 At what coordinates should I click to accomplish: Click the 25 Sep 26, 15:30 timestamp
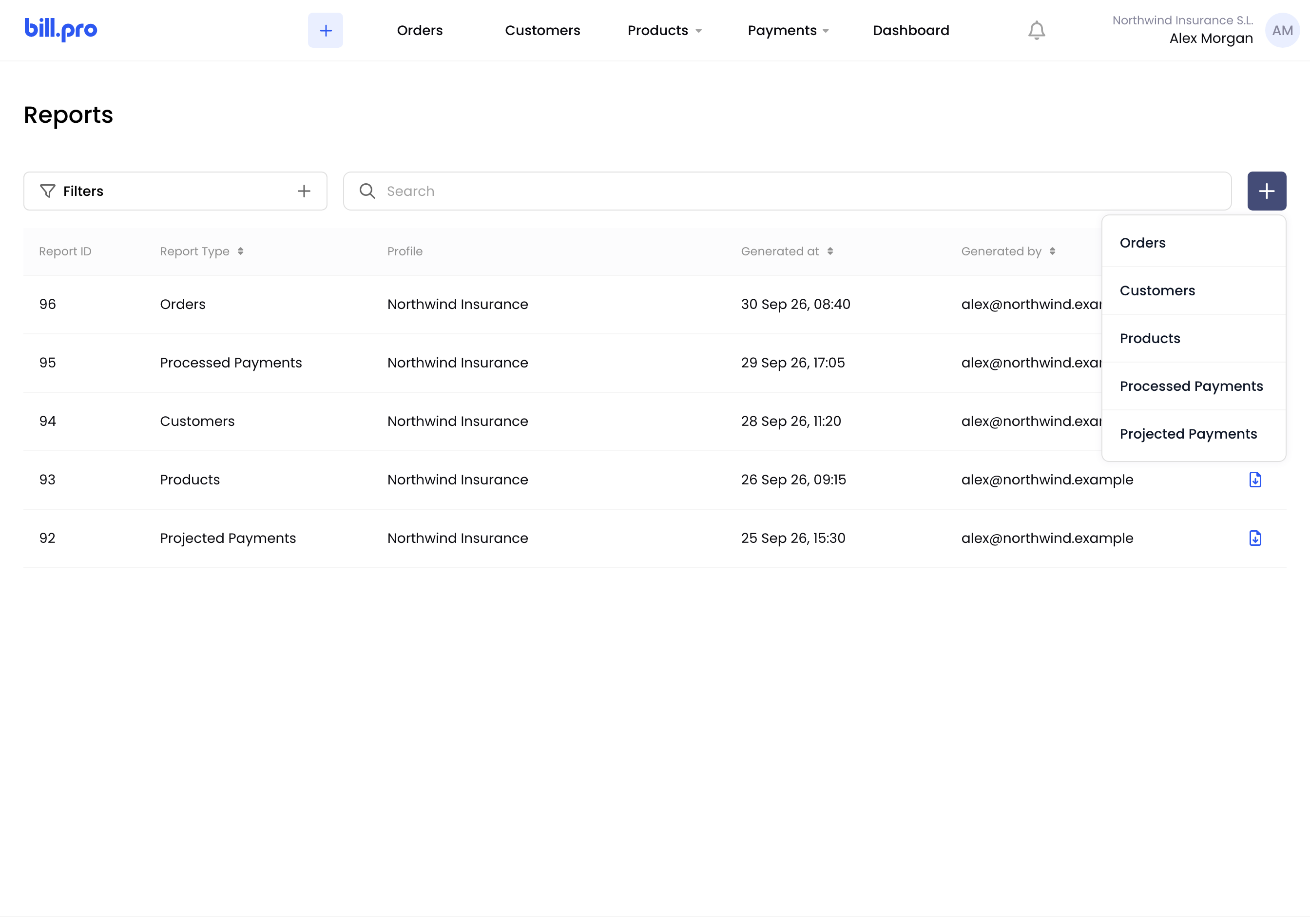[x=792, y=538]
